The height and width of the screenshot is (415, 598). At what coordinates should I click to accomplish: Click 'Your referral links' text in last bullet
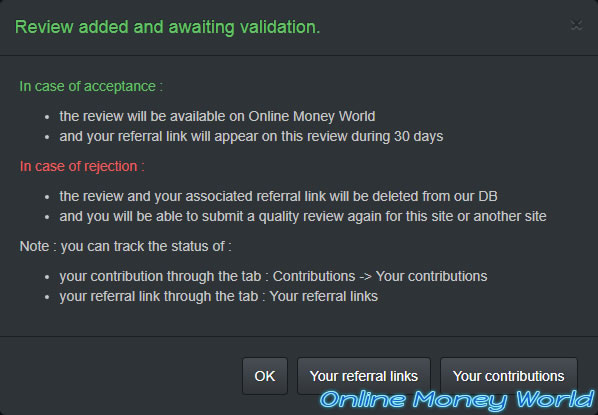(324, 296)
